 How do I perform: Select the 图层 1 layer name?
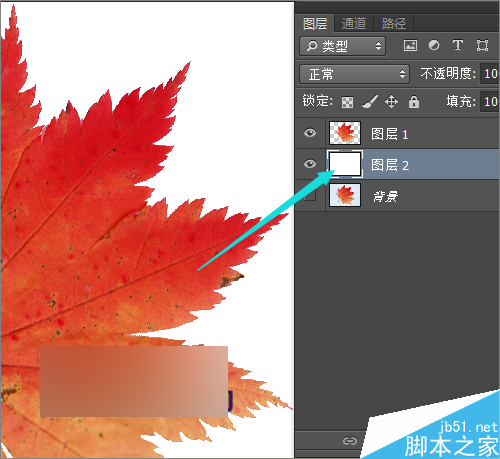(x=389, y=134)
